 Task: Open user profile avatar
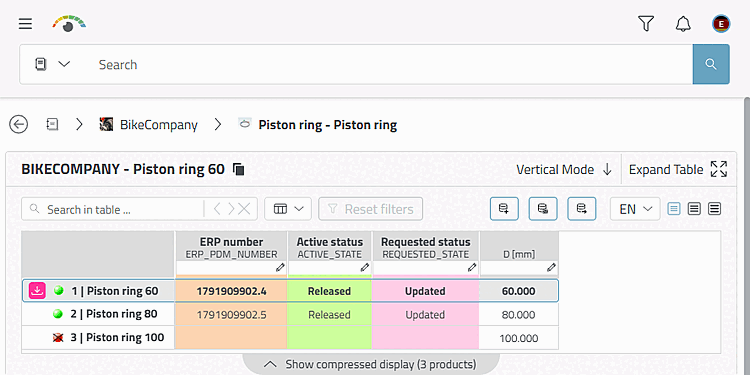coord(721,23)
